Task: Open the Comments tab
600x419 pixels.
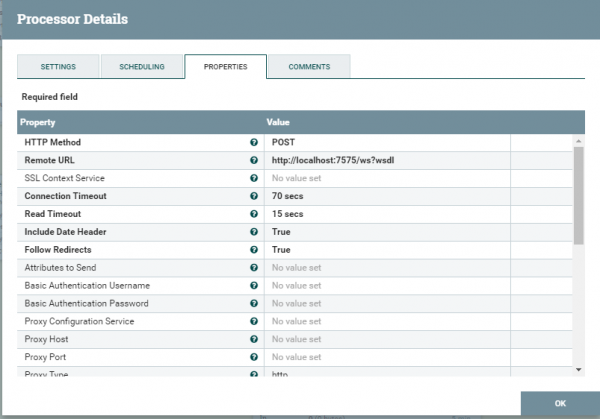Action: pos(309,67)
